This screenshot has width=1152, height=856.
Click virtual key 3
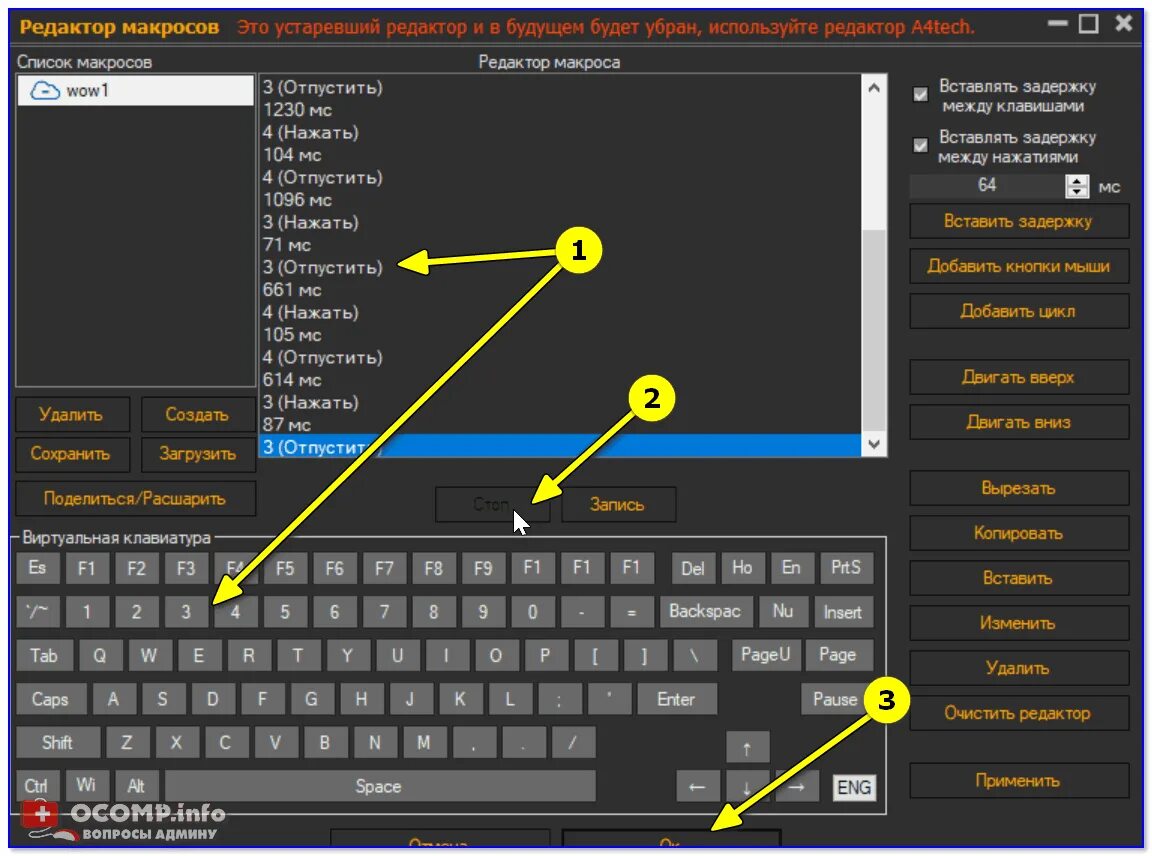186,611
